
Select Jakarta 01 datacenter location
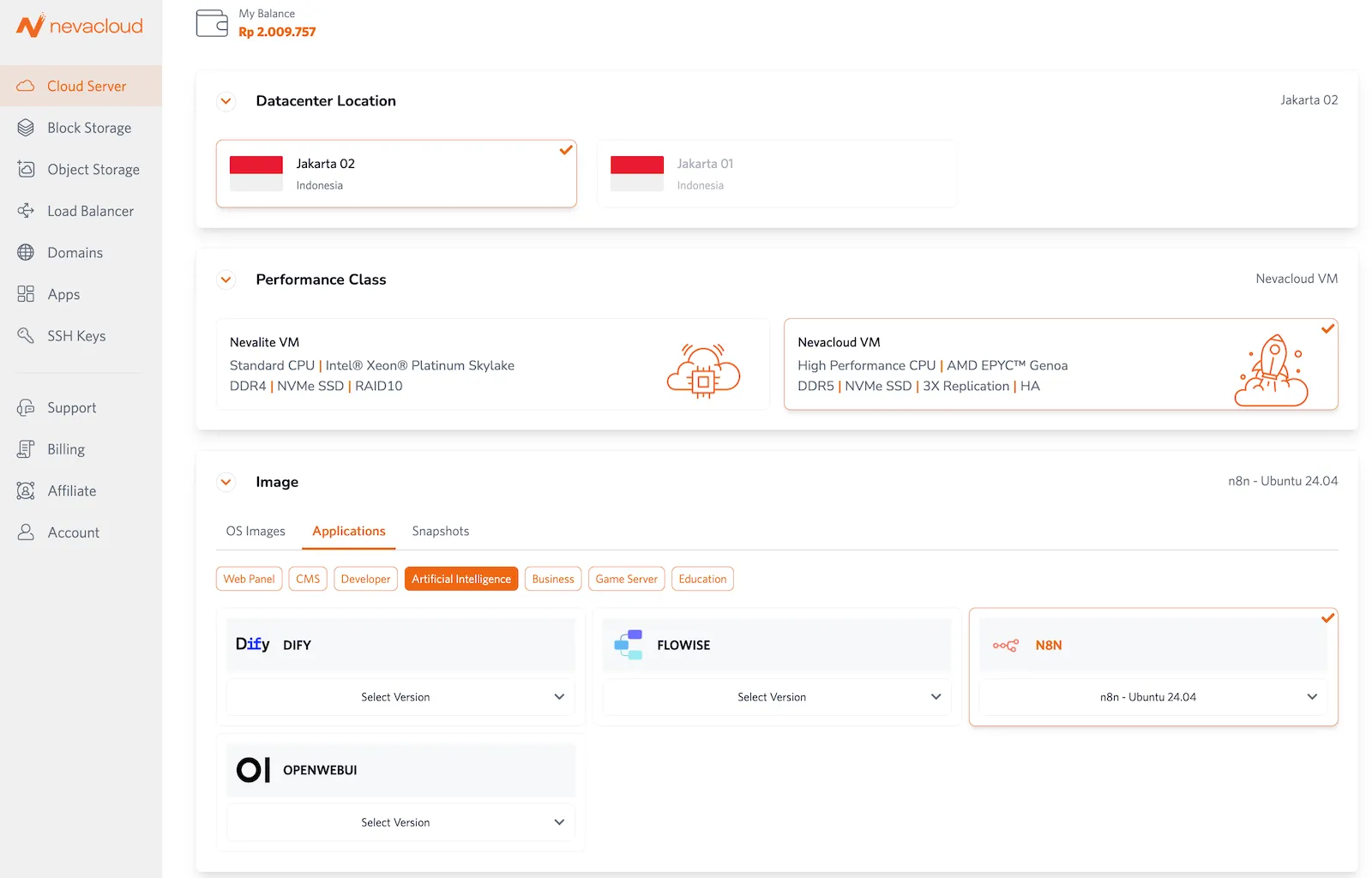coord(776,174)
